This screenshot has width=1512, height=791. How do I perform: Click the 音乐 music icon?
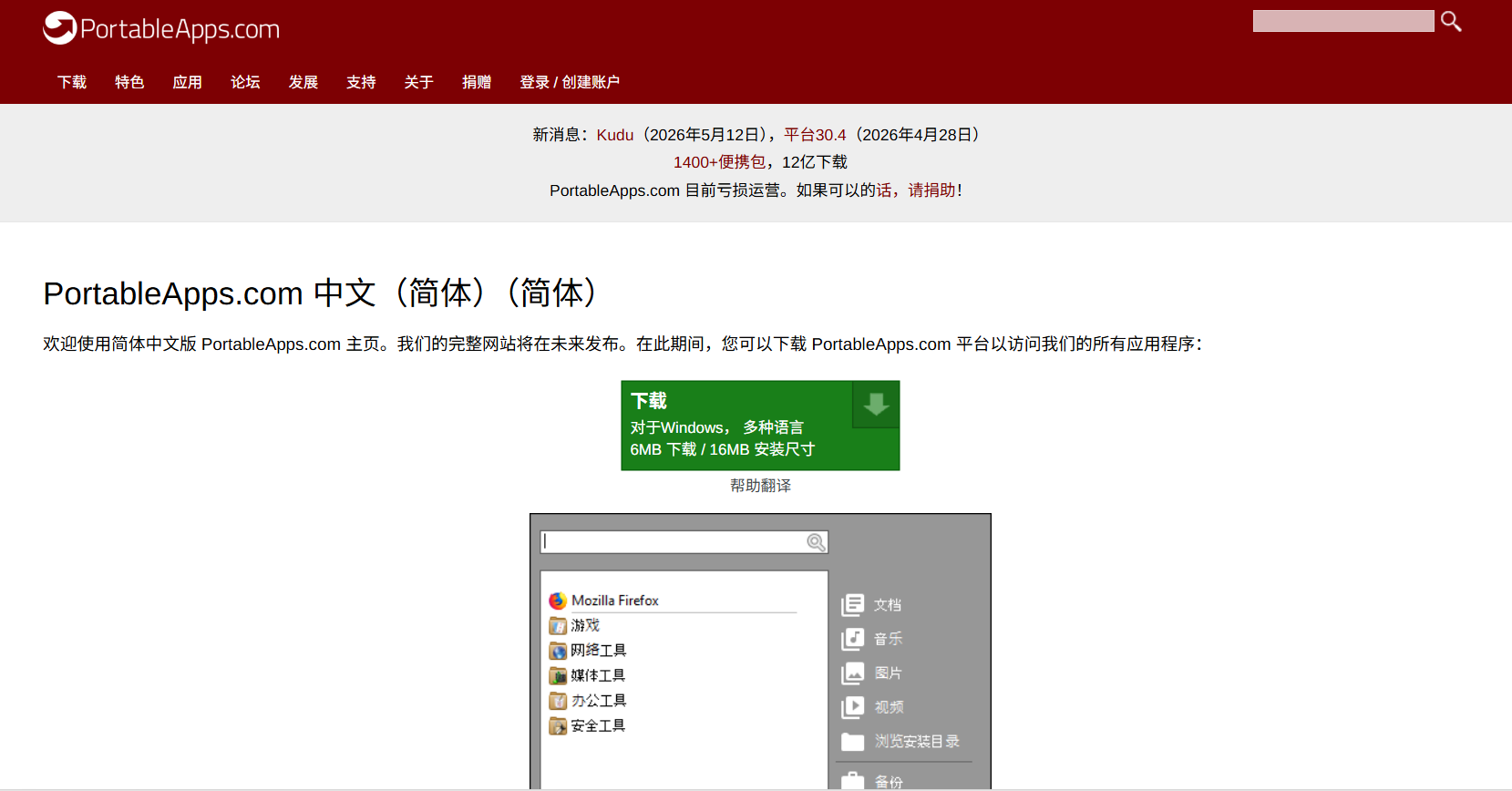click(852, 639)
